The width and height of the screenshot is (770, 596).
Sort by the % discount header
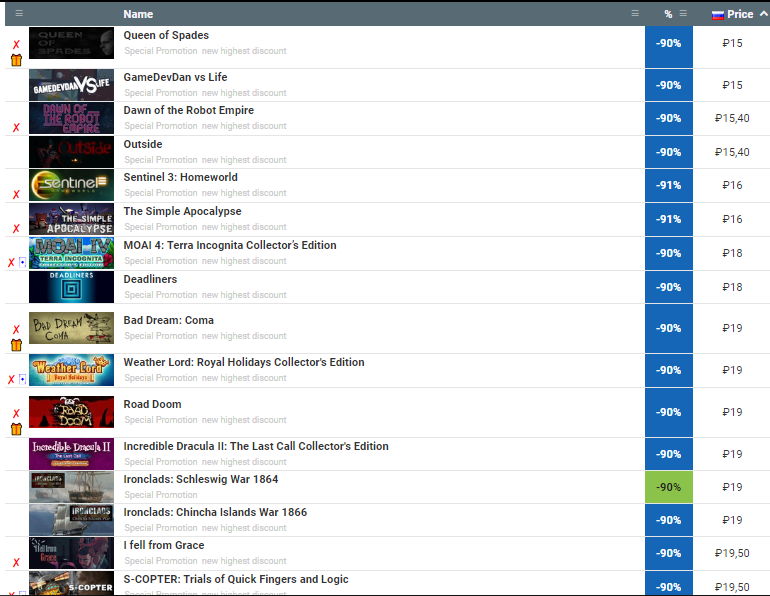tap(668, 14)
